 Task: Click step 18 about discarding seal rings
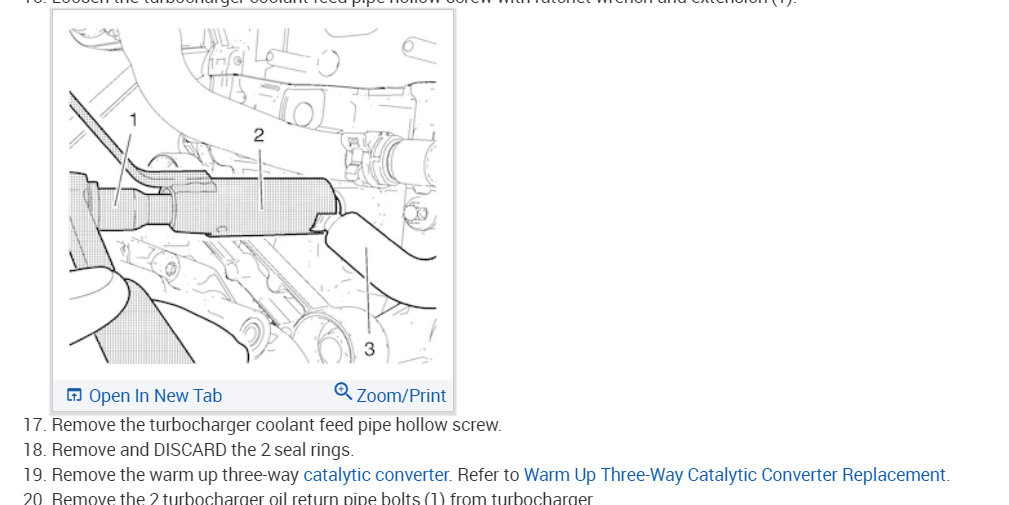pos(189,450)
